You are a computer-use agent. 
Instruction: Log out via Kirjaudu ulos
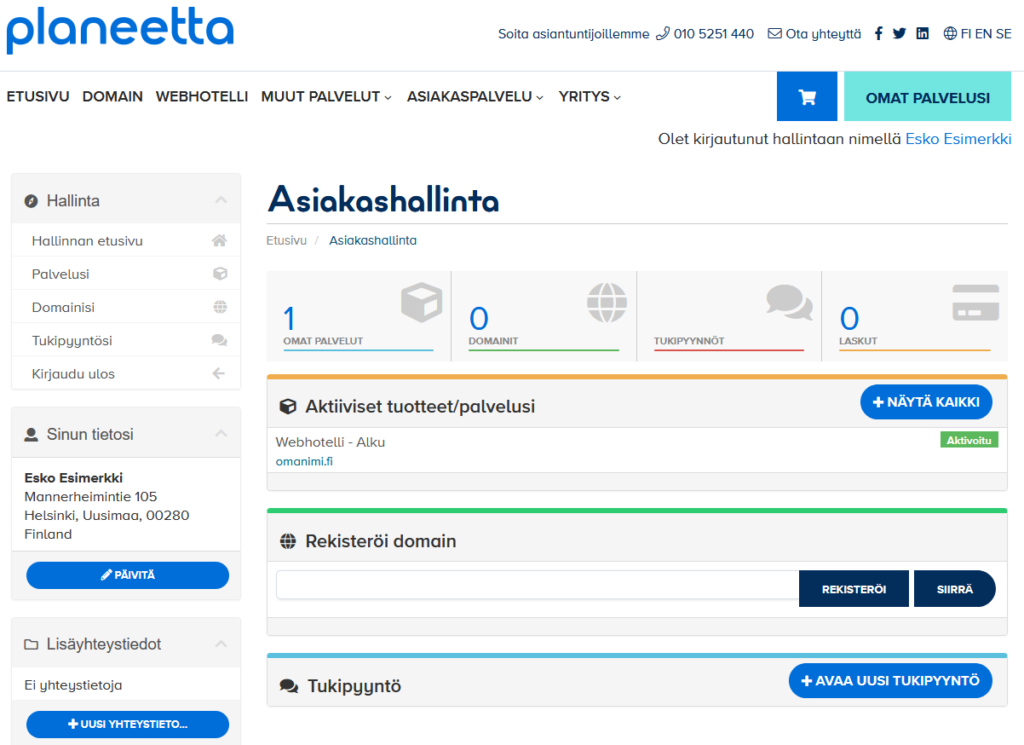coord(126,373)
